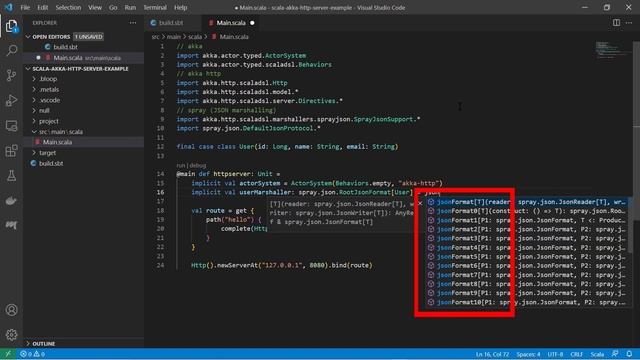The image size is (640, 360).
Task: Expand the target folder
Action: 47,153
